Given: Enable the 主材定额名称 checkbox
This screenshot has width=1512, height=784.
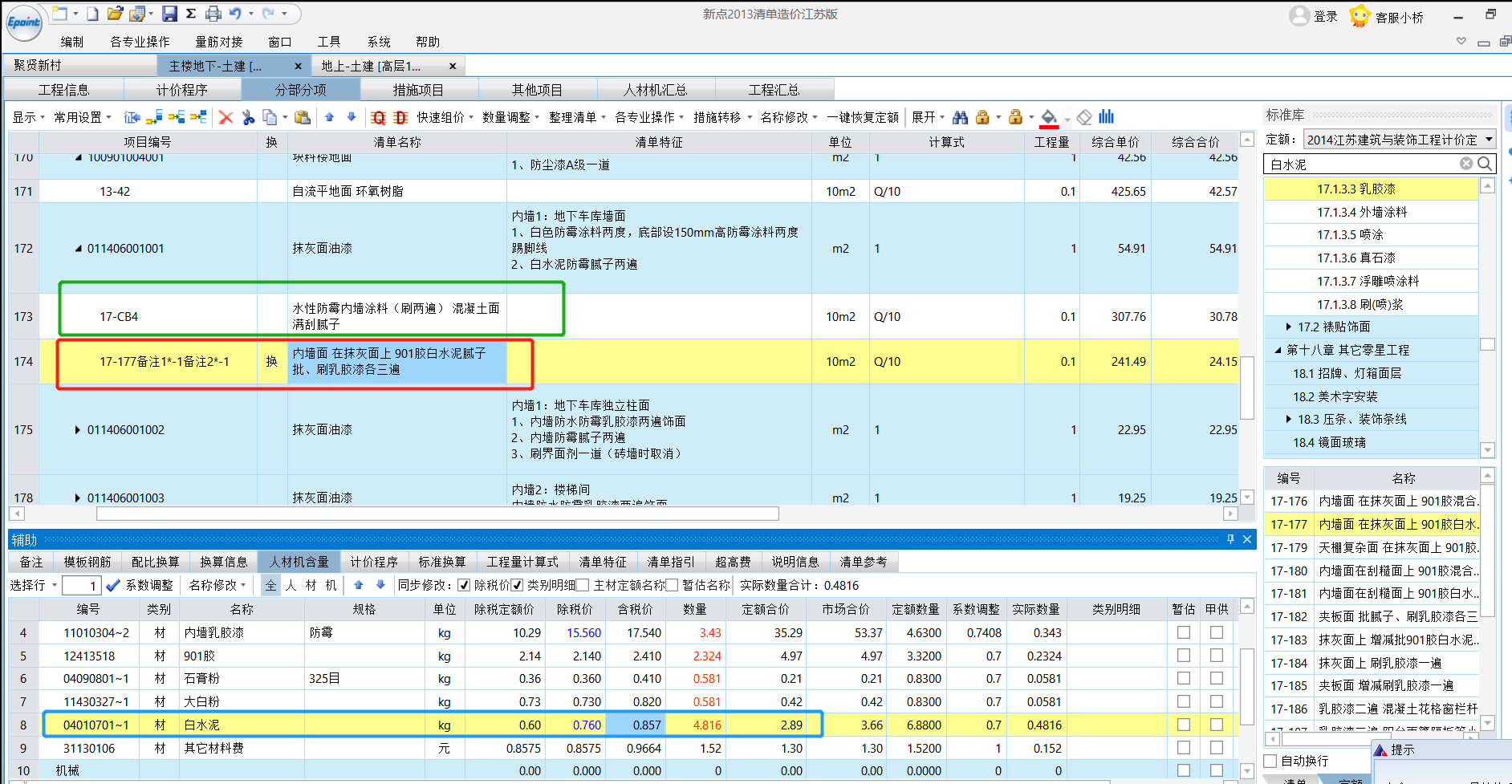Looking at the screenshot, I should [x=583, y=585].
